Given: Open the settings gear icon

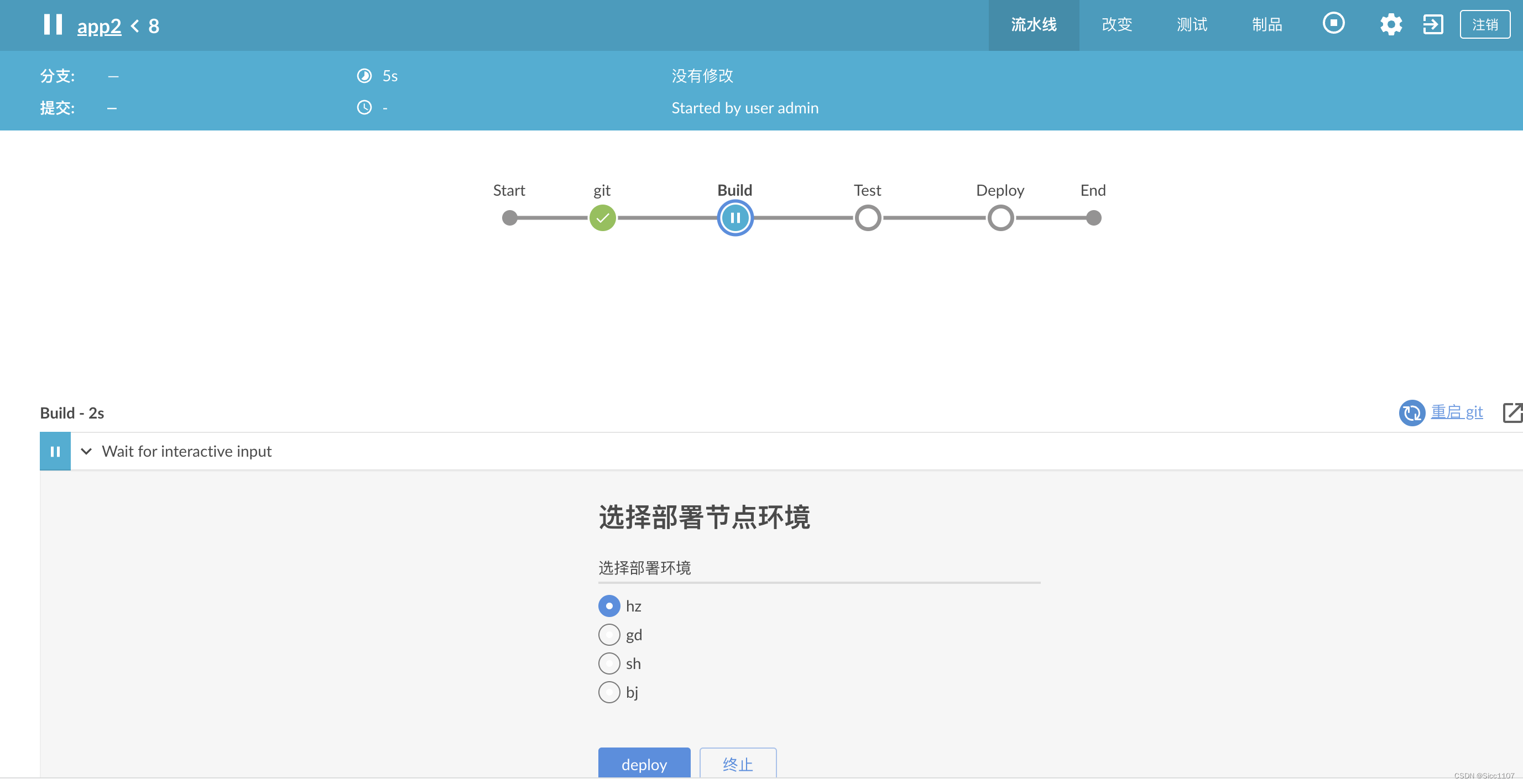Looking at the screenshot, I should pos(1391,24).
